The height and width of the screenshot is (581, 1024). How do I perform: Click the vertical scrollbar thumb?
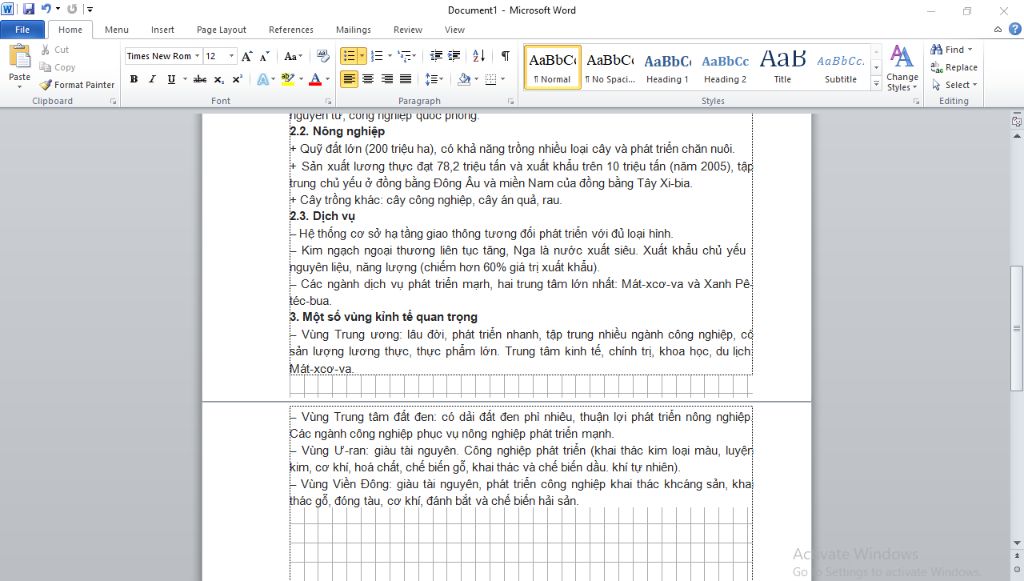coord(1017,328)
